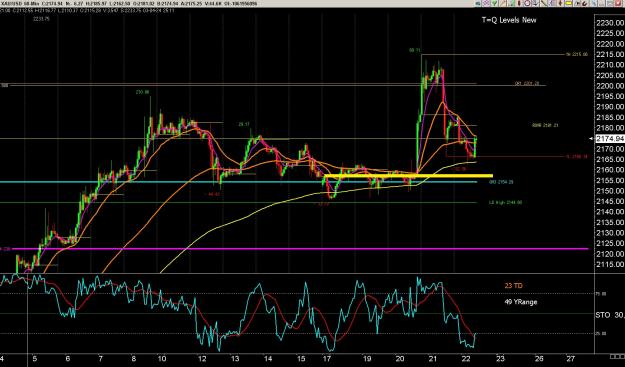
Task: Click the 'T=Q Levels New' chart label
Action: tap(509, 20)
